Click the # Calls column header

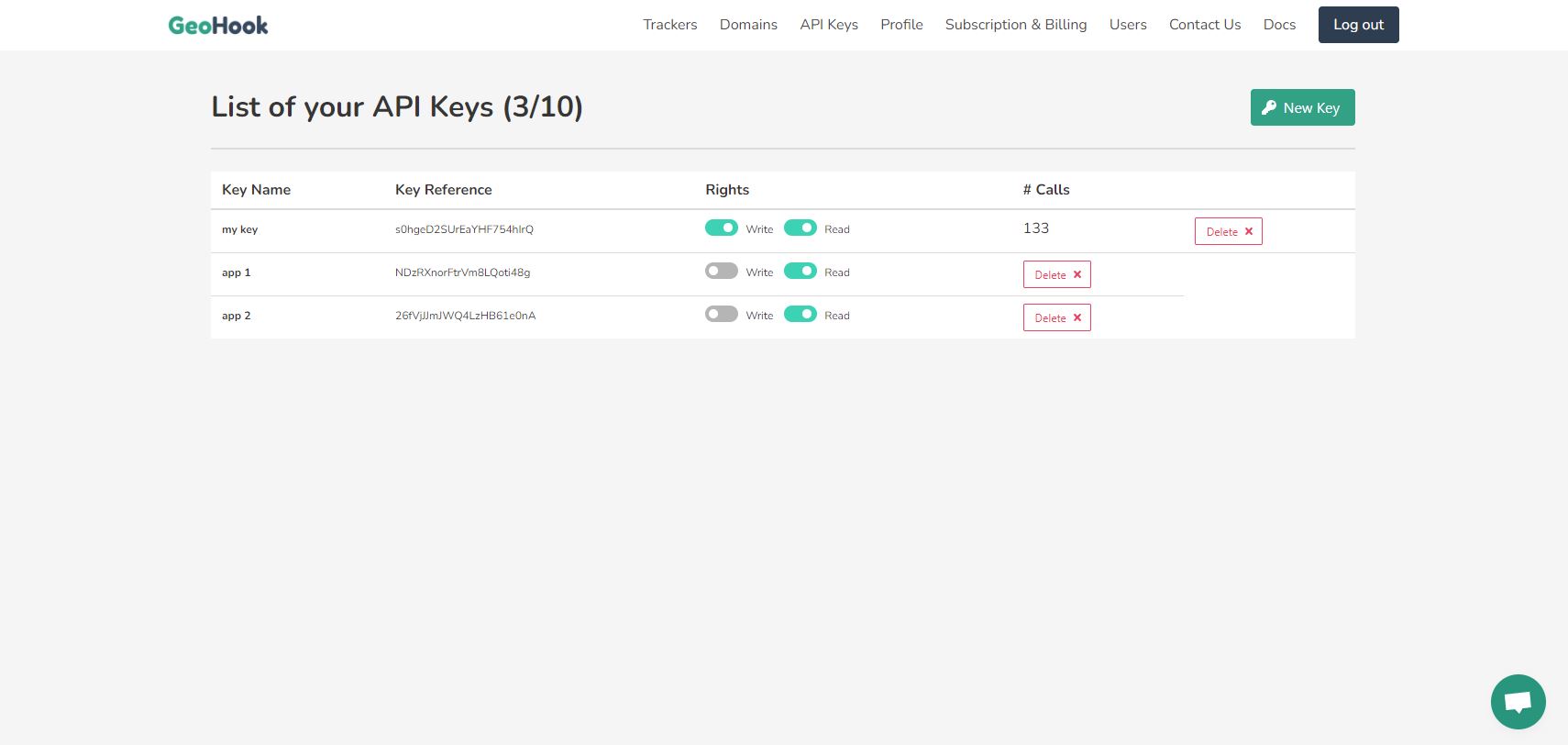(1046, 190)
